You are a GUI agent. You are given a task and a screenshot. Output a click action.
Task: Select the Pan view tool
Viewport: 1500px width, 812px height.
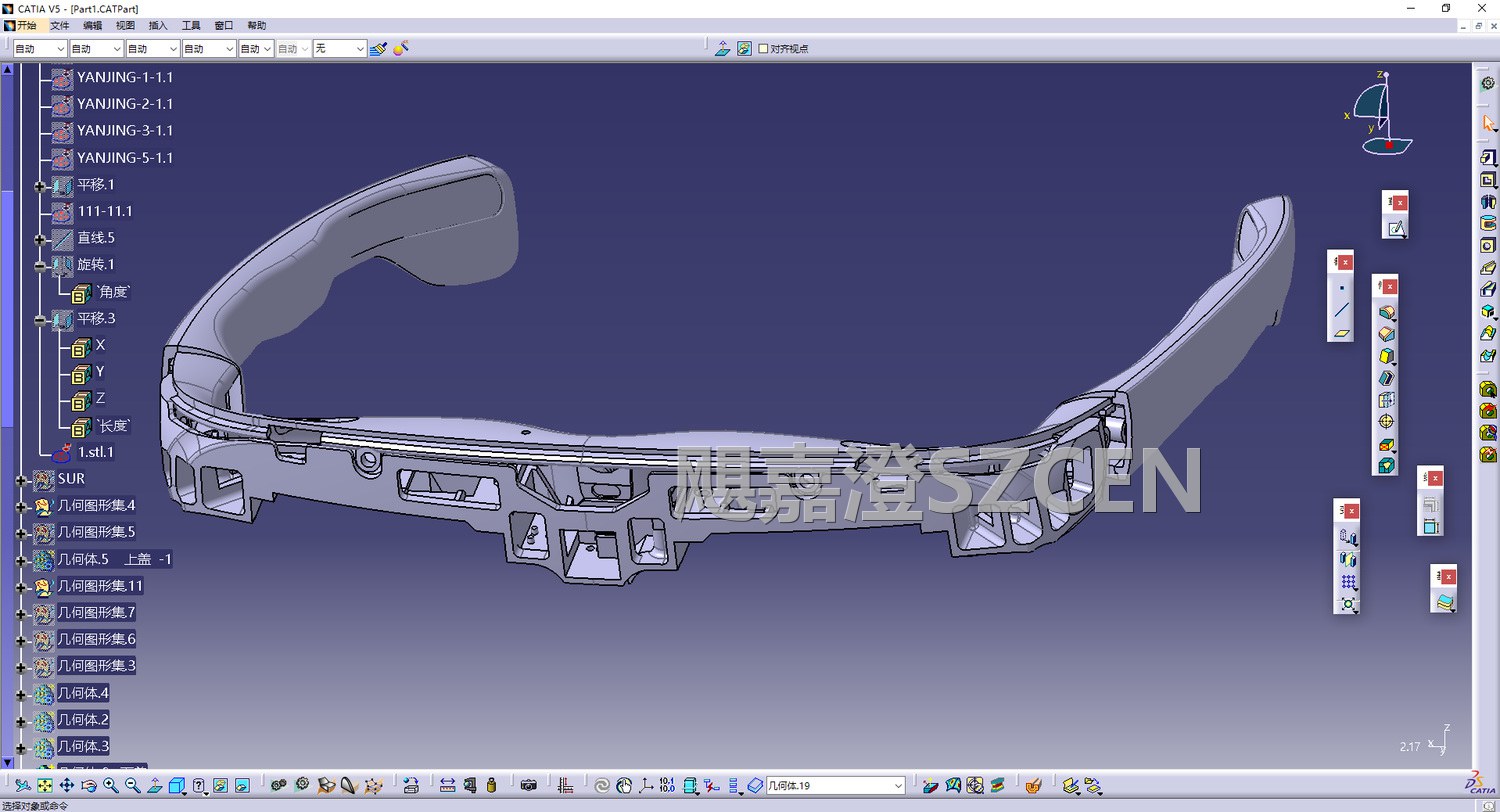(66, 786)
